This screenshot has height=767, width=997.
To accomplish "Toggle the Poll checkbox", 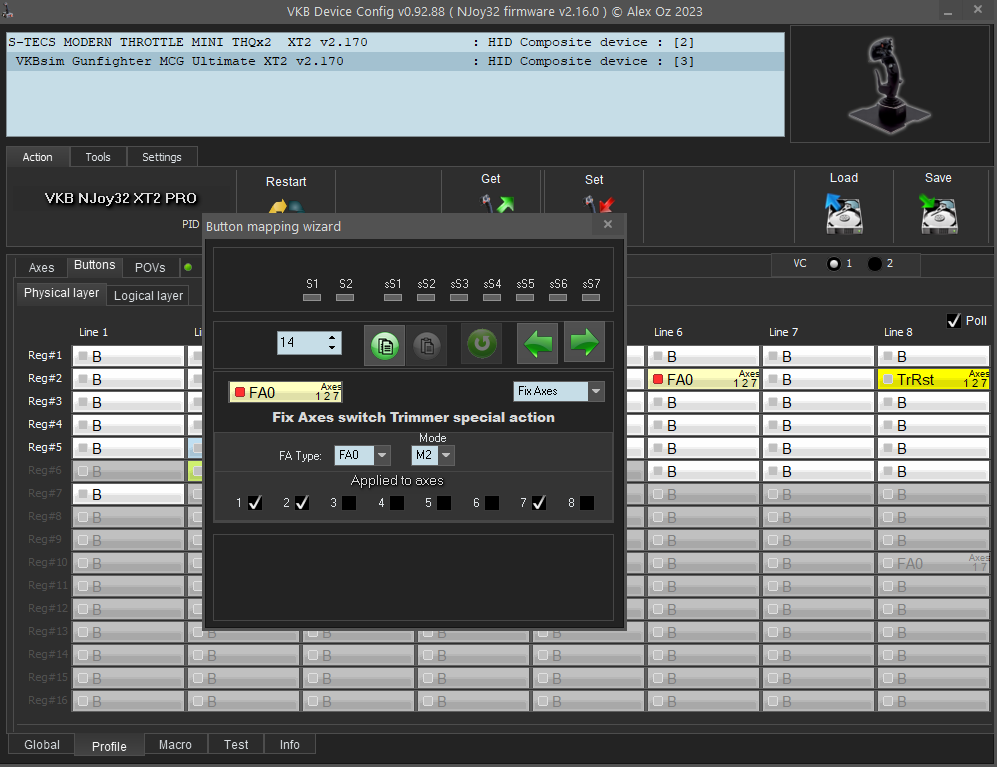I will [x=953, y=320].
